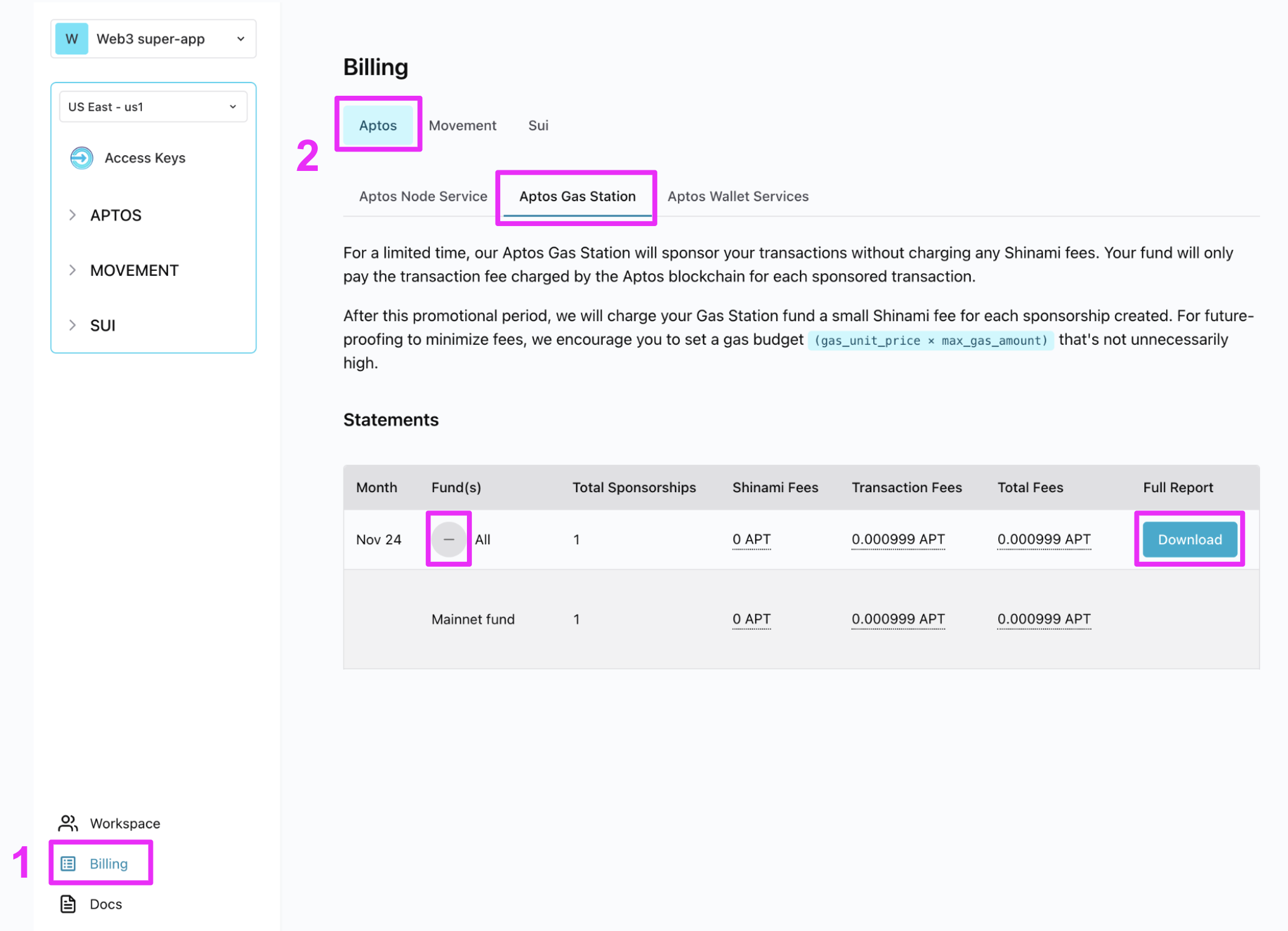Click the Docs document icon
Viewport: 1288px width, 931px height.
click(x=68, y=904)
